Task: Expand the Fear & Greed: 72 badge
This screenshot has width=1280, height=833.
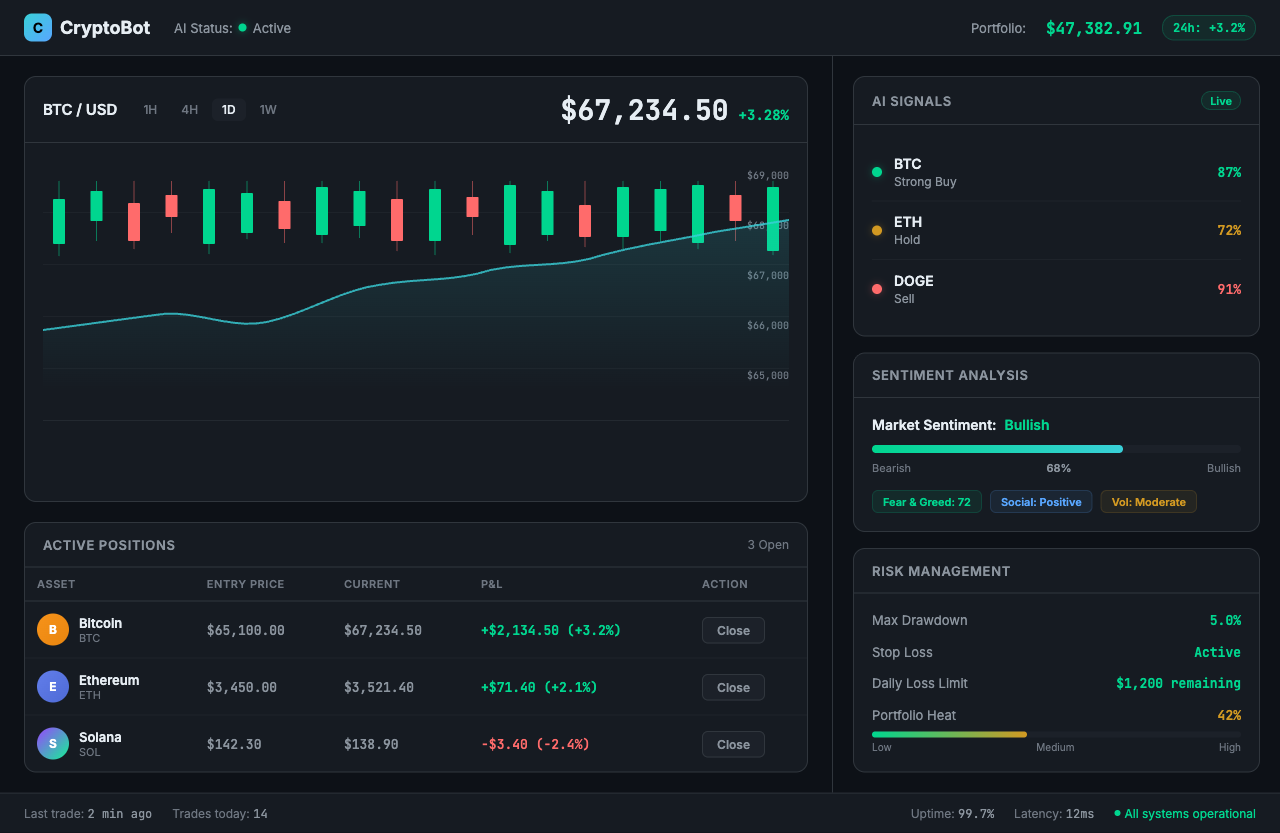Action: pyautogui.click(x=926, y=501)
